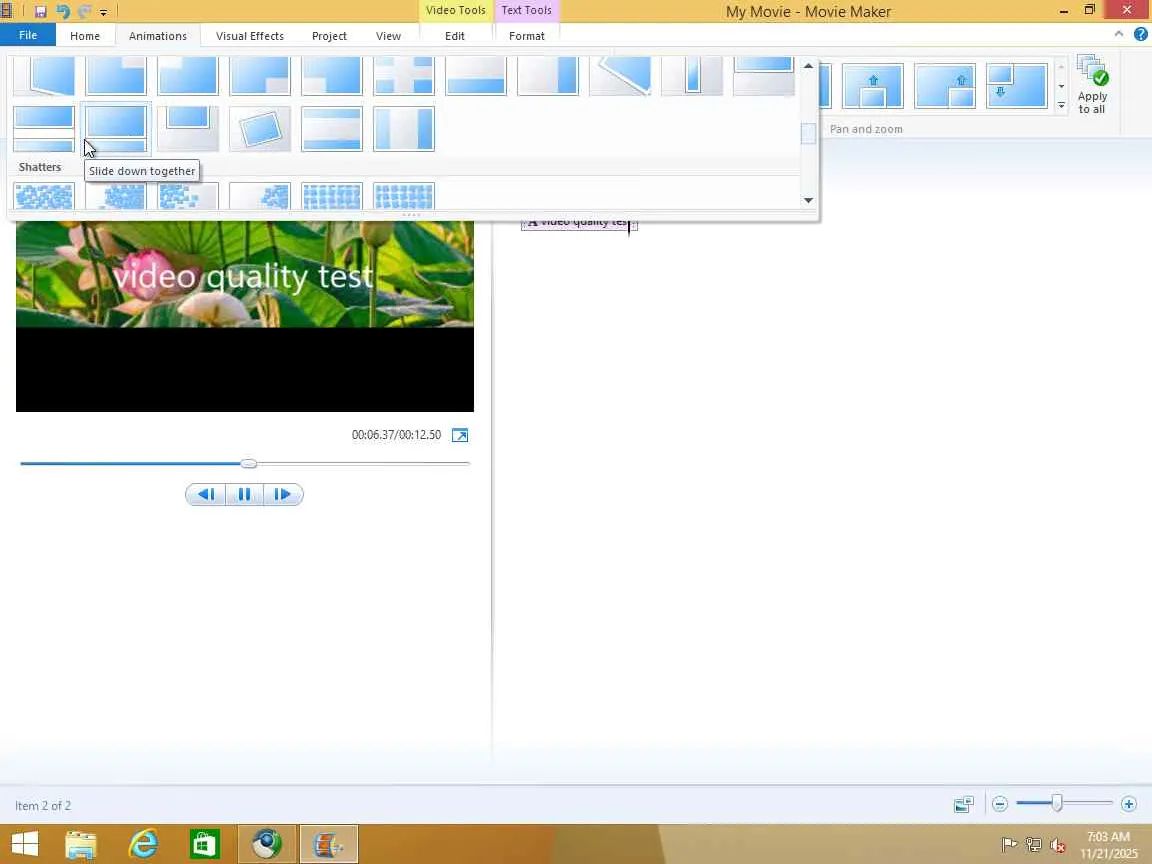Screen dimensions: 1152x864
Task: Step to previous frame
Action: (206, 494)
